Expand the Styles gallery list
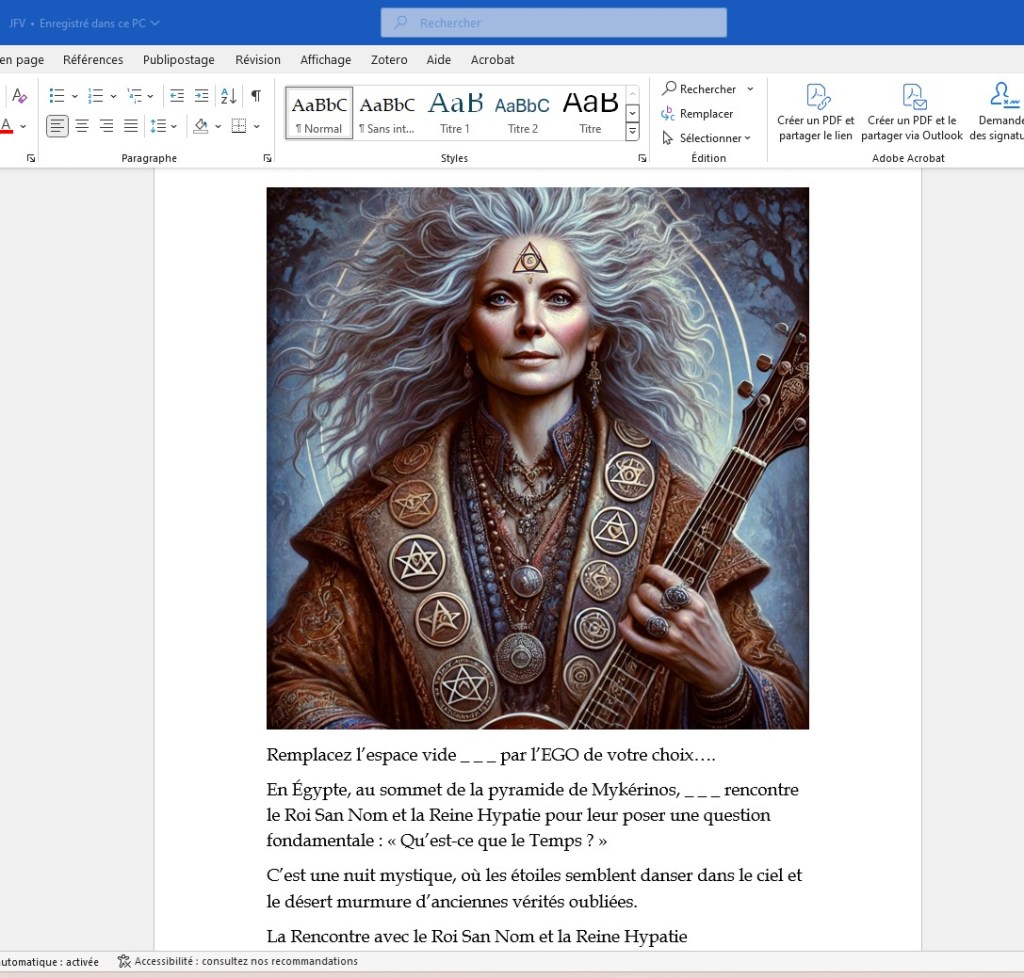 point(632,131)
